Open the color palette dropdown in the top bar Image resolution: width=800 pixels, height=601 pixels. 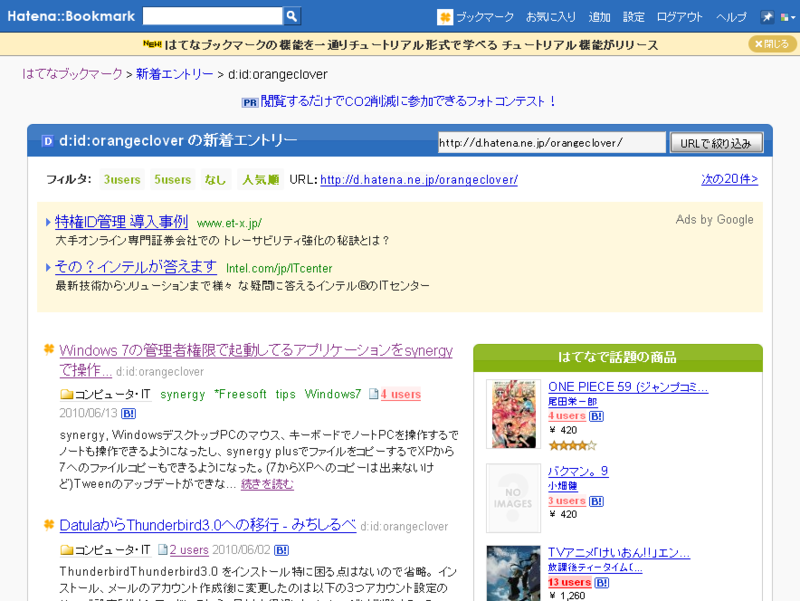tap(787, 15)
